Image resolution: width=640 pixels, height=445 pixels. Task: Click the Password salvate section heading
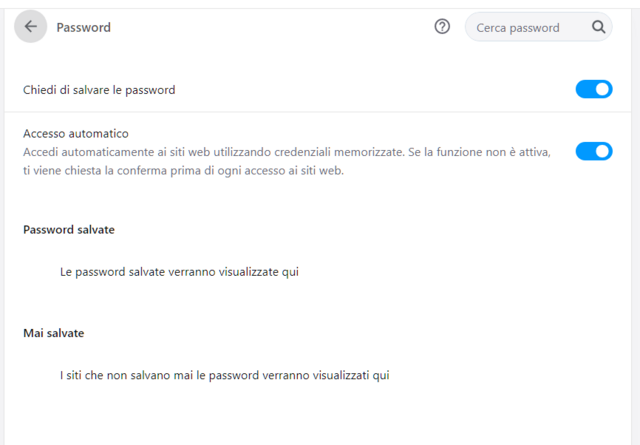tap(69, 230)
